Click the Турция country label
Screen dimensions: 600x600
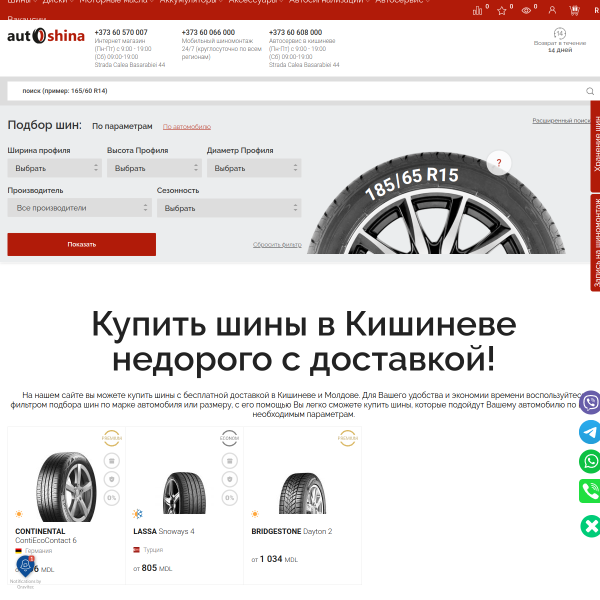tap(153, 550)
